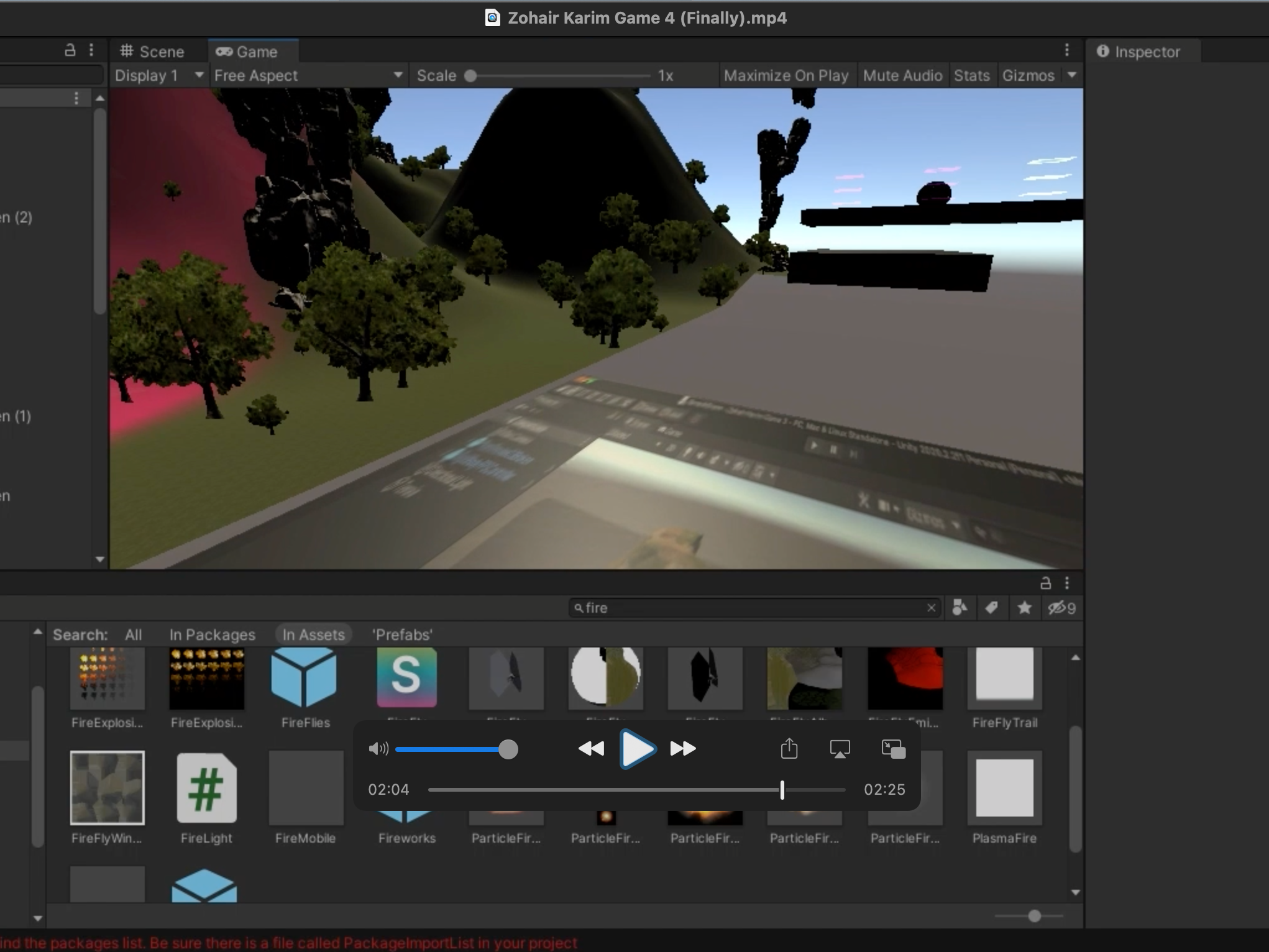Click the Project panel lock icon
Screen dimensions: 1269x952
1046,583
